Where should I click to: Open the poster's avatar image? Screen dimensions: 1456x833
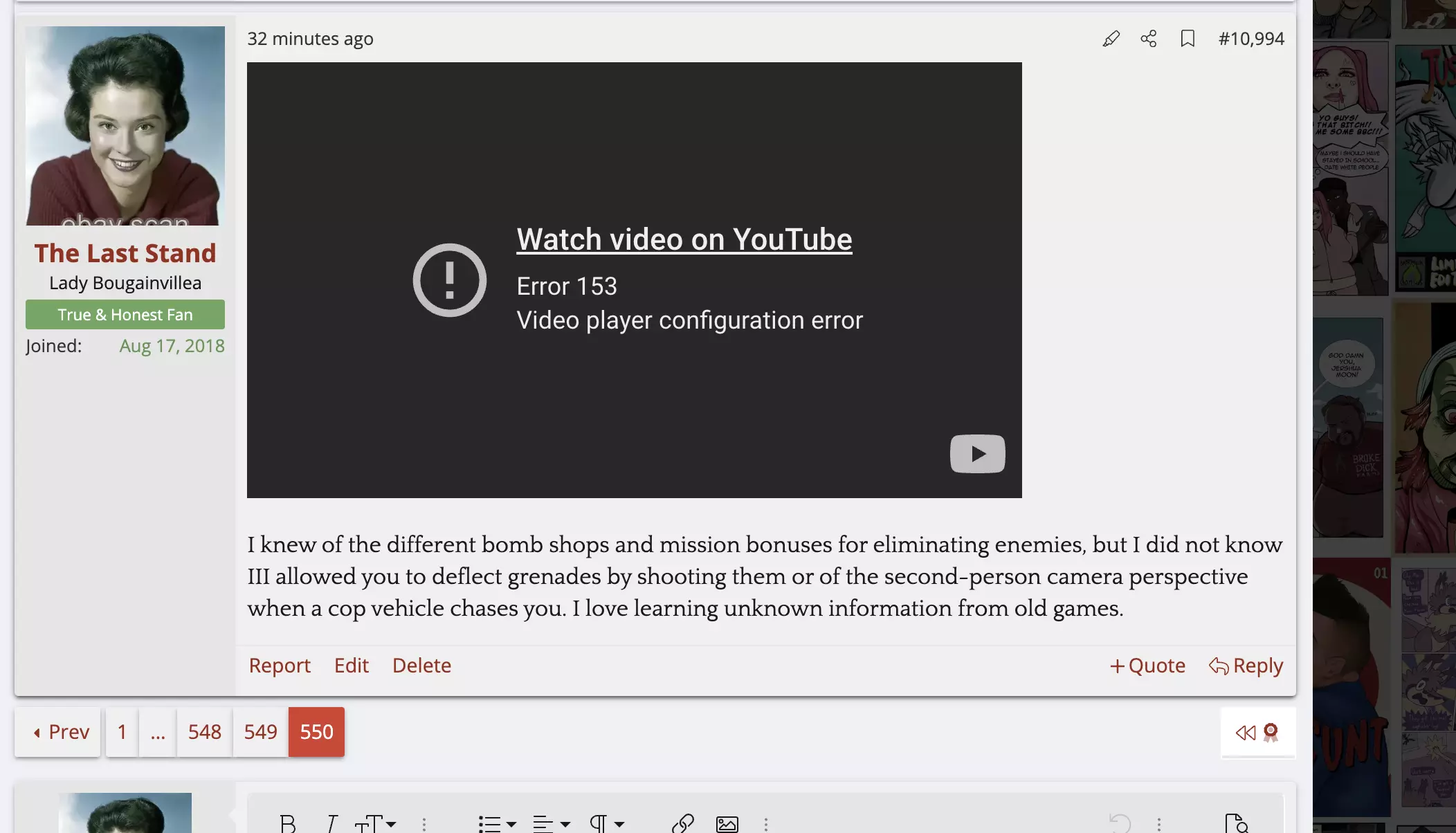(x=125, y=126)
